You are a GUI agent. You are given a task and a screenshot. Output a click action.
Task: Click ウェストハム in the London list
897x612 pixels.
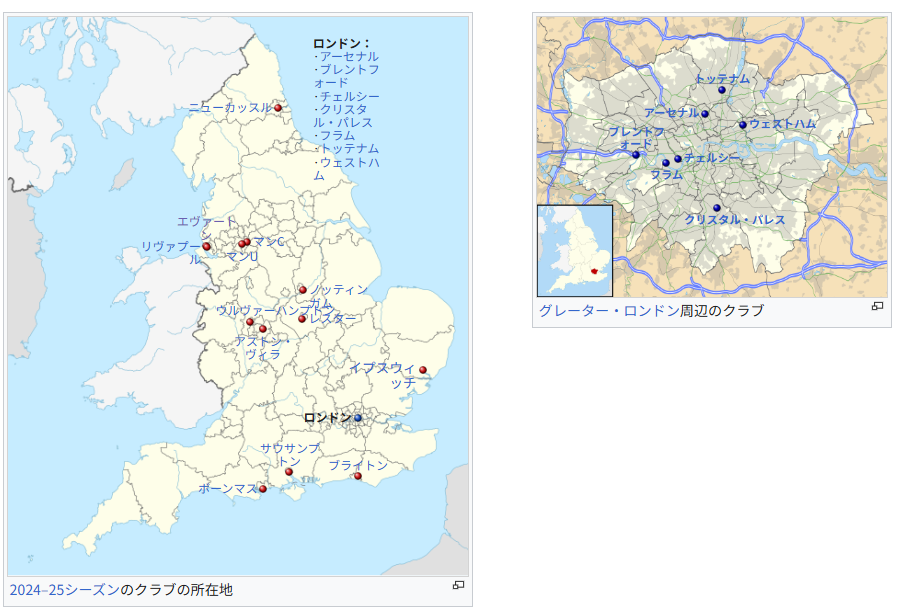346,169
